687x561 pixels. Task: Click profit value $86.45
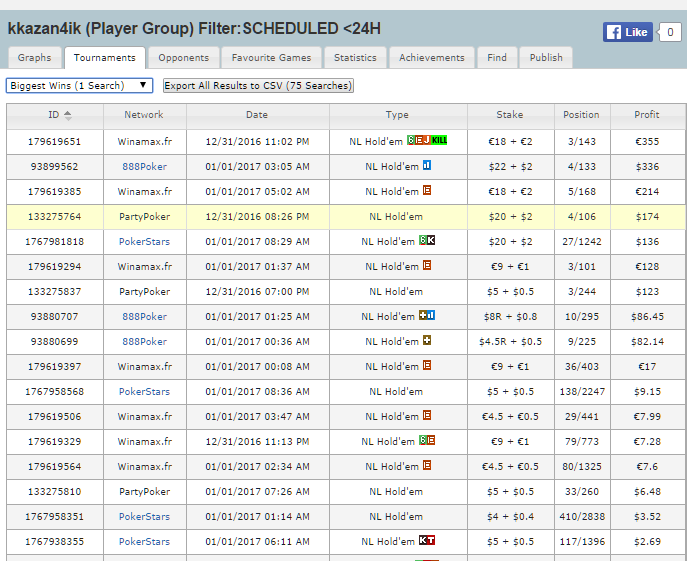[647, 316]
